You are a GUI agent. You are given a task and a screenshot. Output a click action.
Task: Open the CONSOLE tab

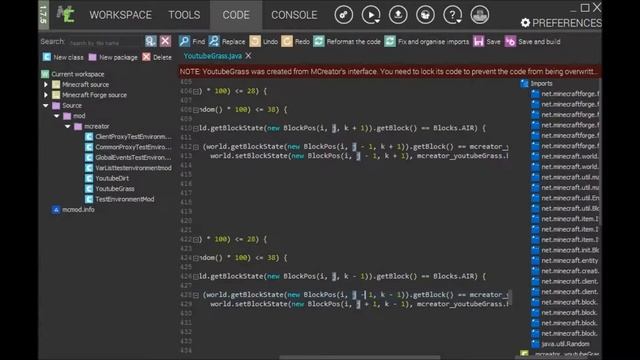pyautogui.click(x=294, y=15)
